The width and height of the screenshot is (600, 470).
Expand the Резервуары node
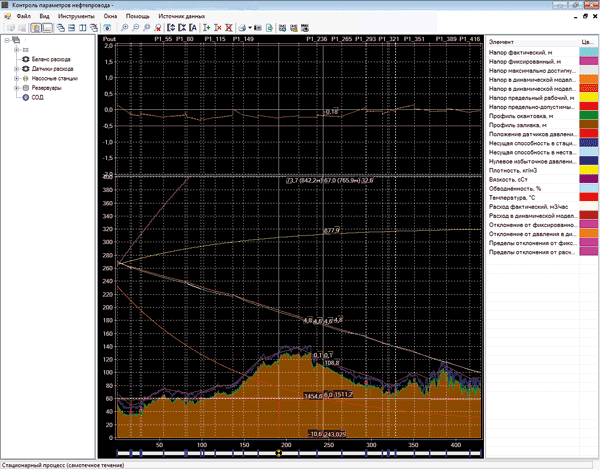pyautogui.click(x=16, y=88)
